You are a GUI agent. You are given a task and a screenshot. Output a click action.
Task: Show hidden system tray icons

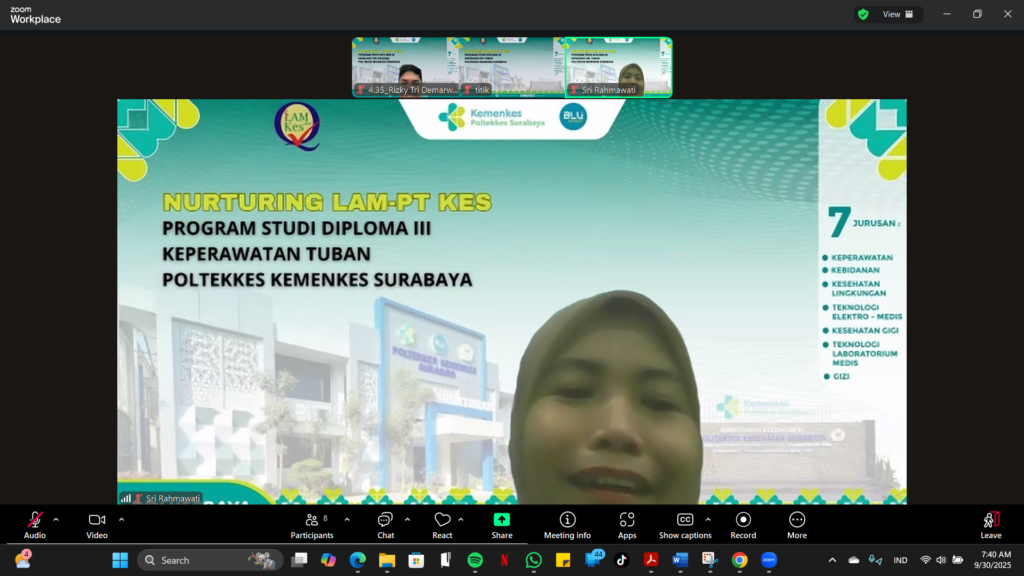(832, 560)
